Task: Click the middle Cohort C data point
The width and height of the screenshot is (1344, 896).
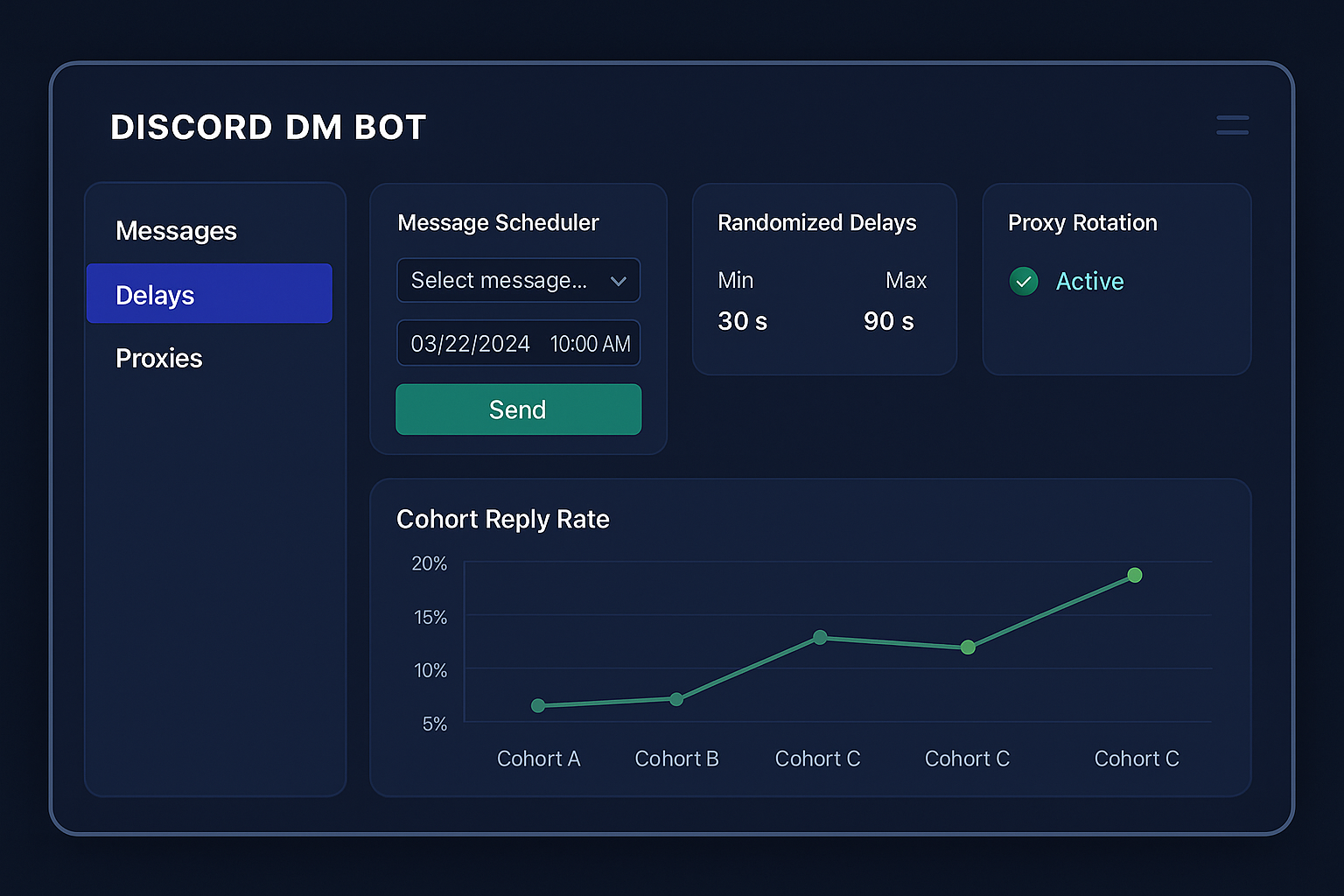Action: [819, 638]
